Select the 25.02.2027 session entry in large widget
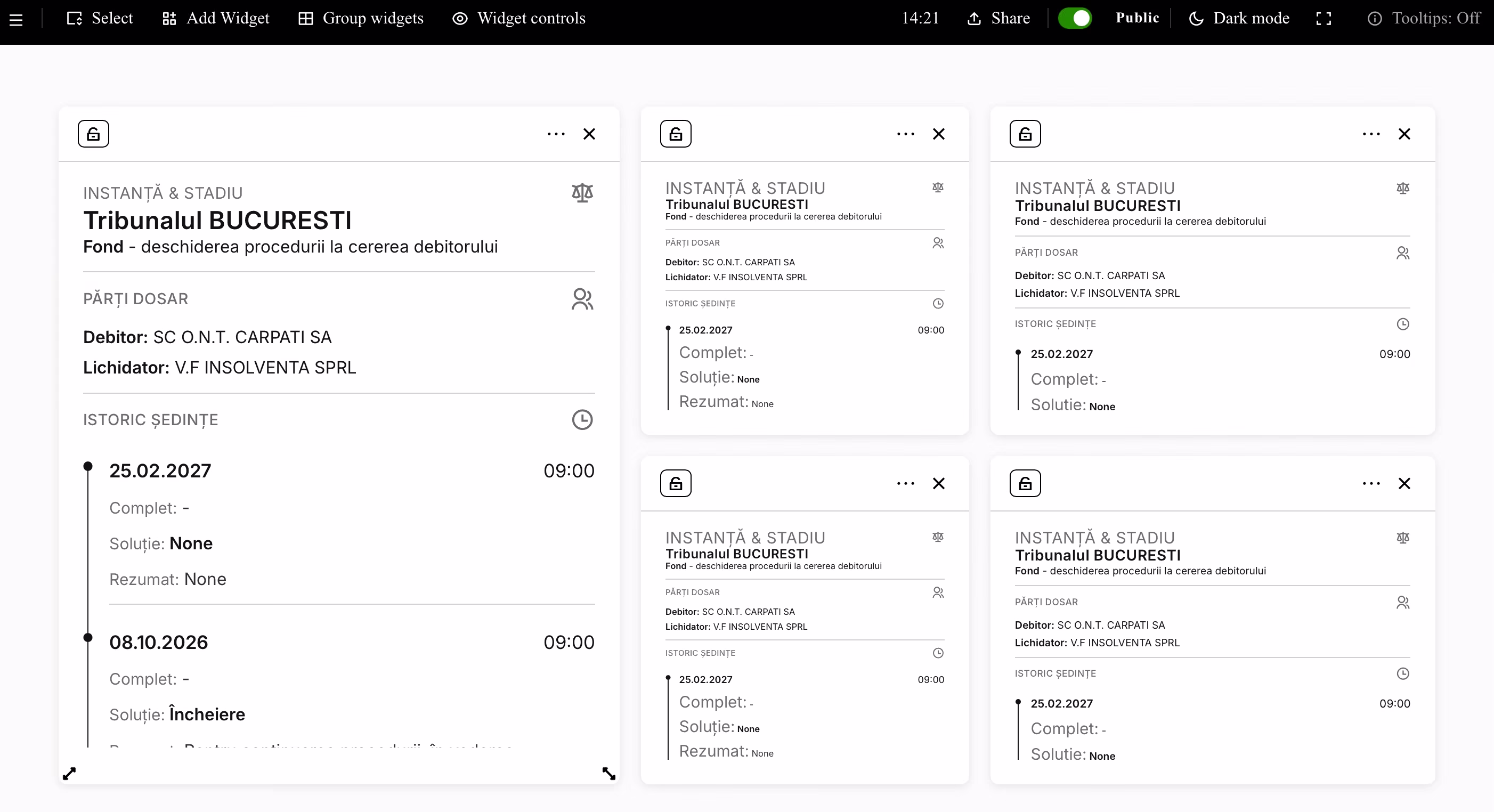The image size is (1494, 812). [352, 471]
